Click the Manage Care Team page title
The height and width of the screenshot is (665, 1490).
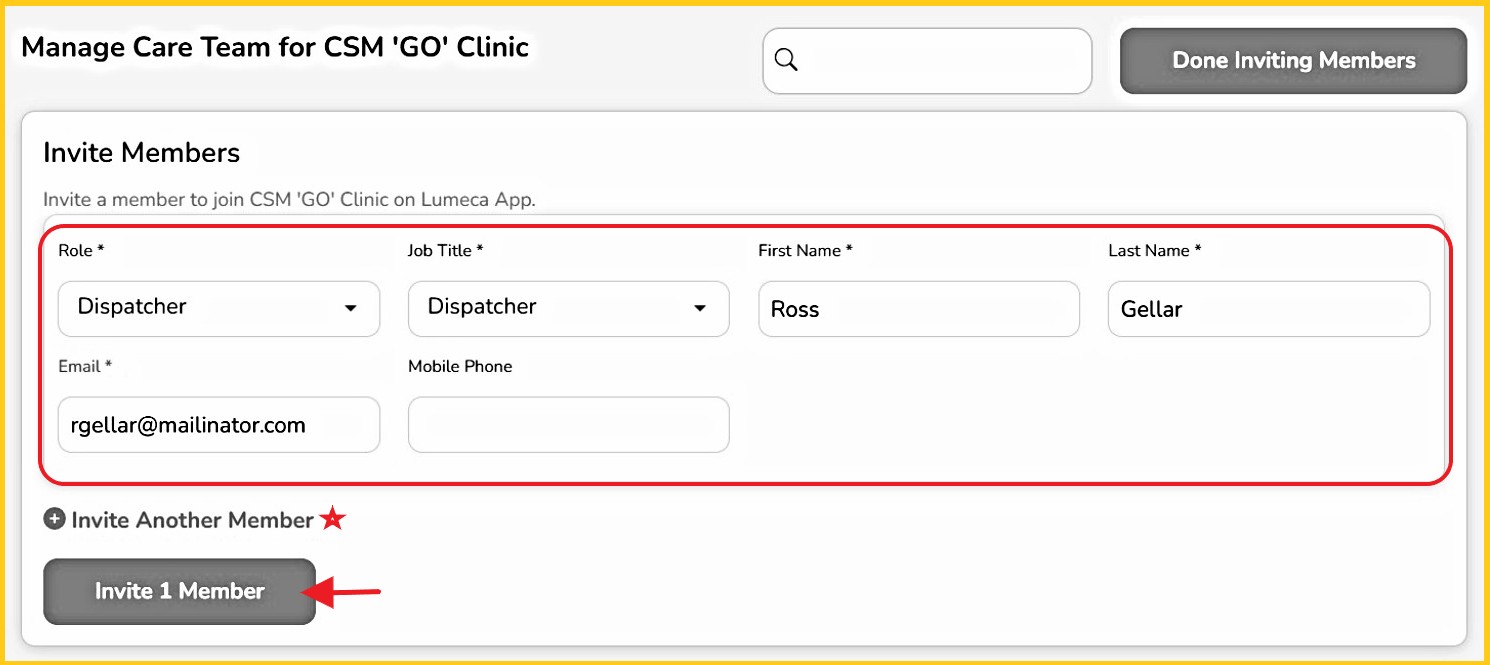pos(275,47)
